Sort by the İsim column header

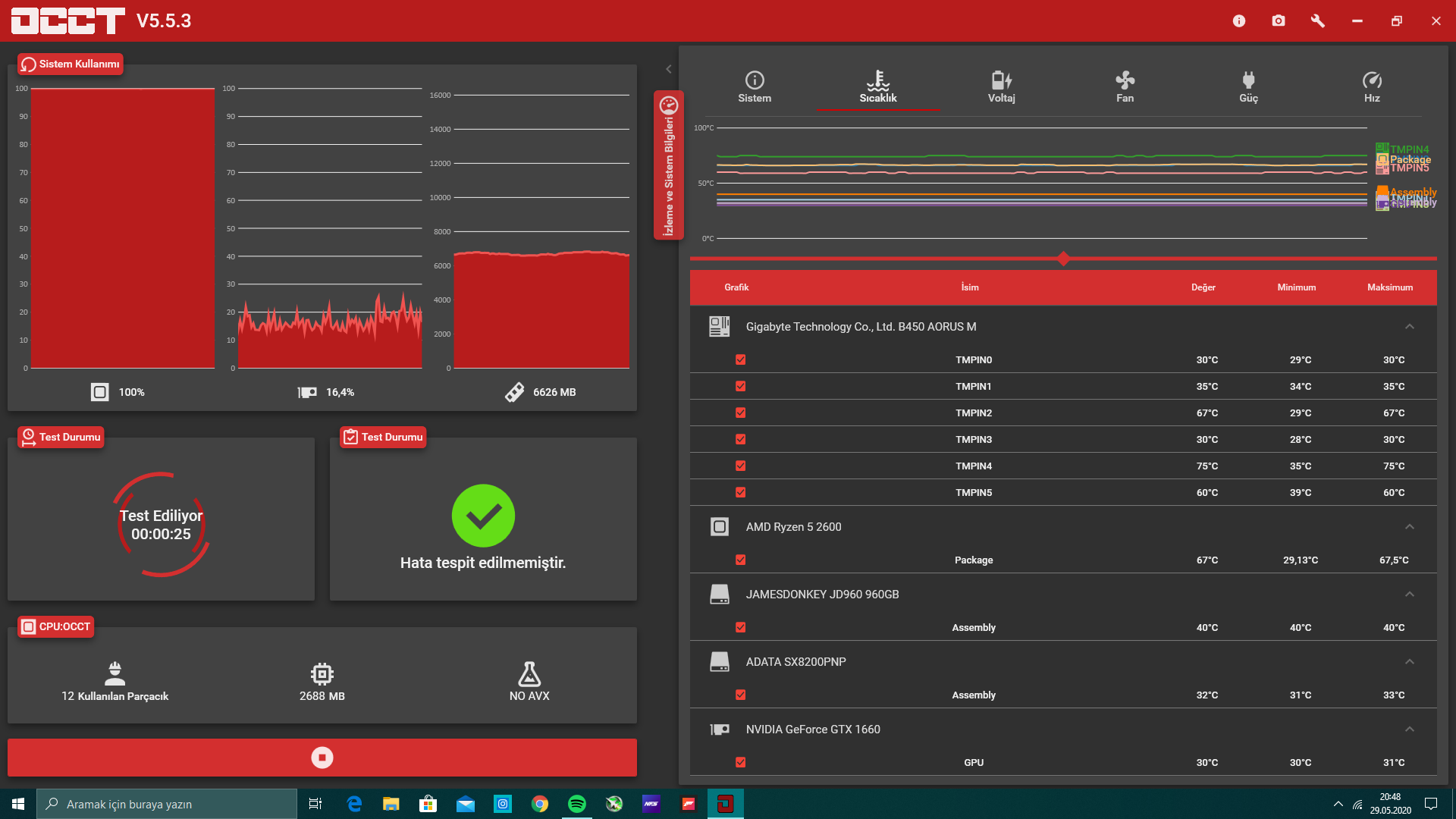point(970,287)
